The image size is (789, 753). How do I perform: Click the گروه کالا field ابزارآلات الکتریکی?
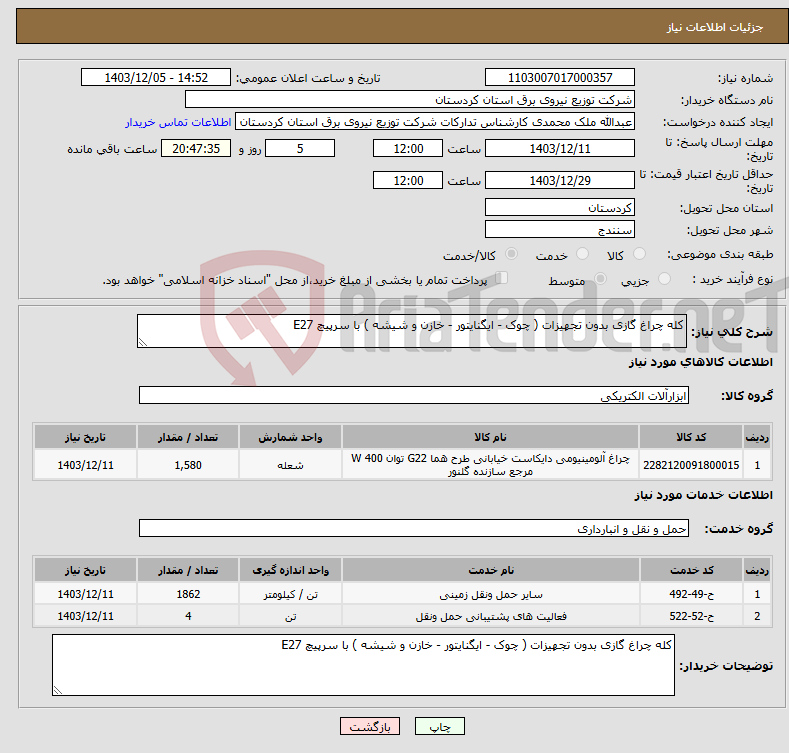[414, 395]
